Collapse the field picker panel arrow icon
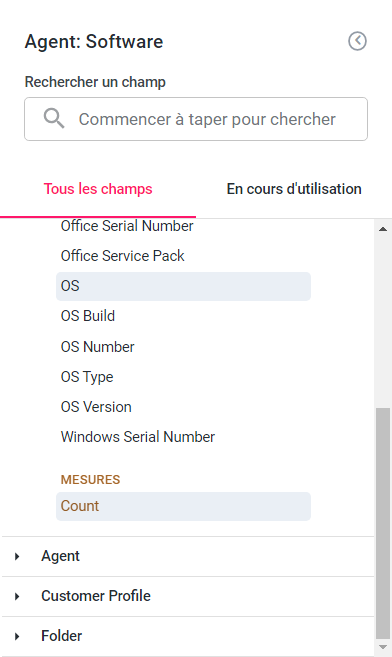Screen dimensions: 392x657 [x=357, y=41]
